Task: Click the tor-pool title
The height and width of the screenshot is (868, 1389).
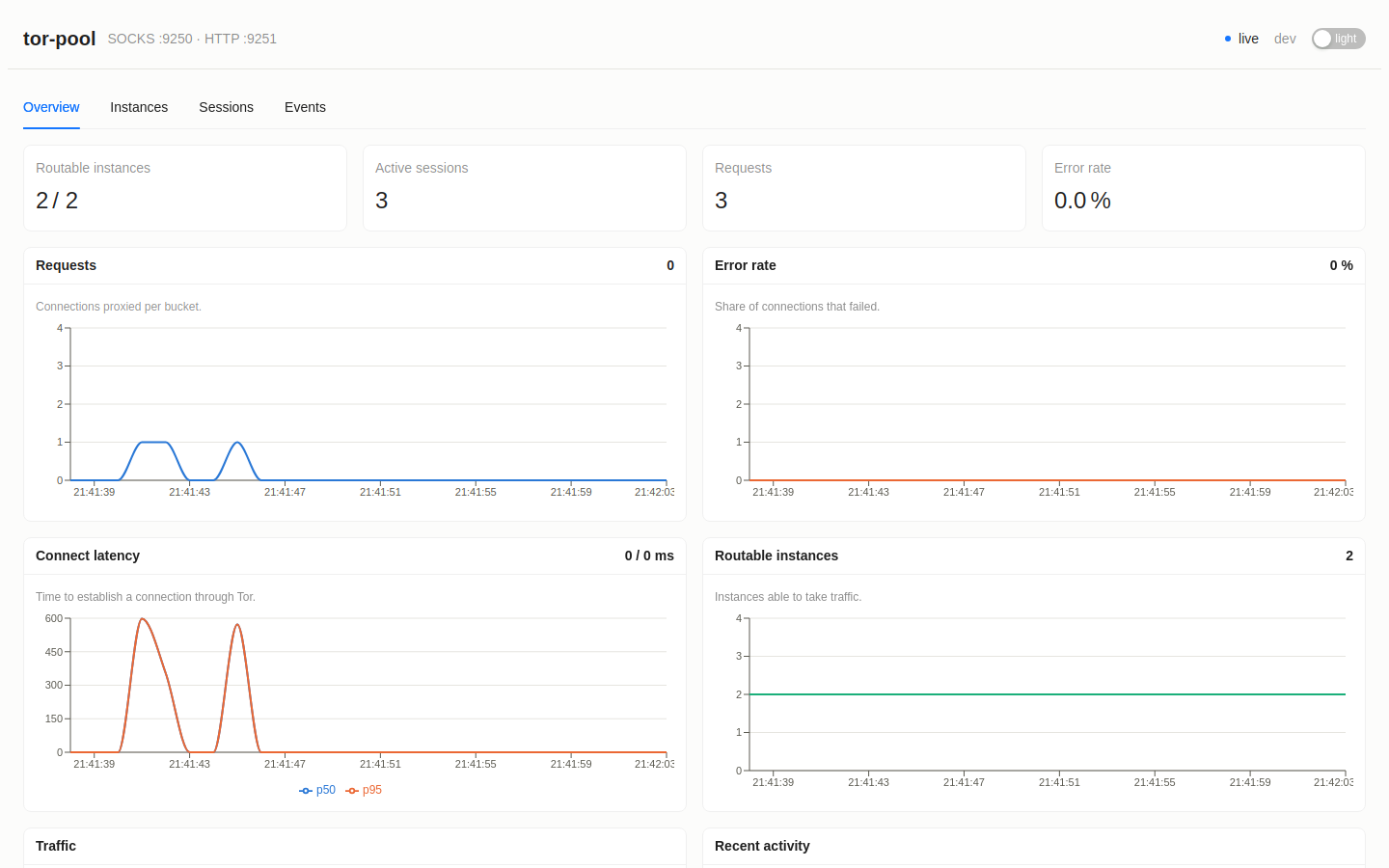Action: click(59, 39)
